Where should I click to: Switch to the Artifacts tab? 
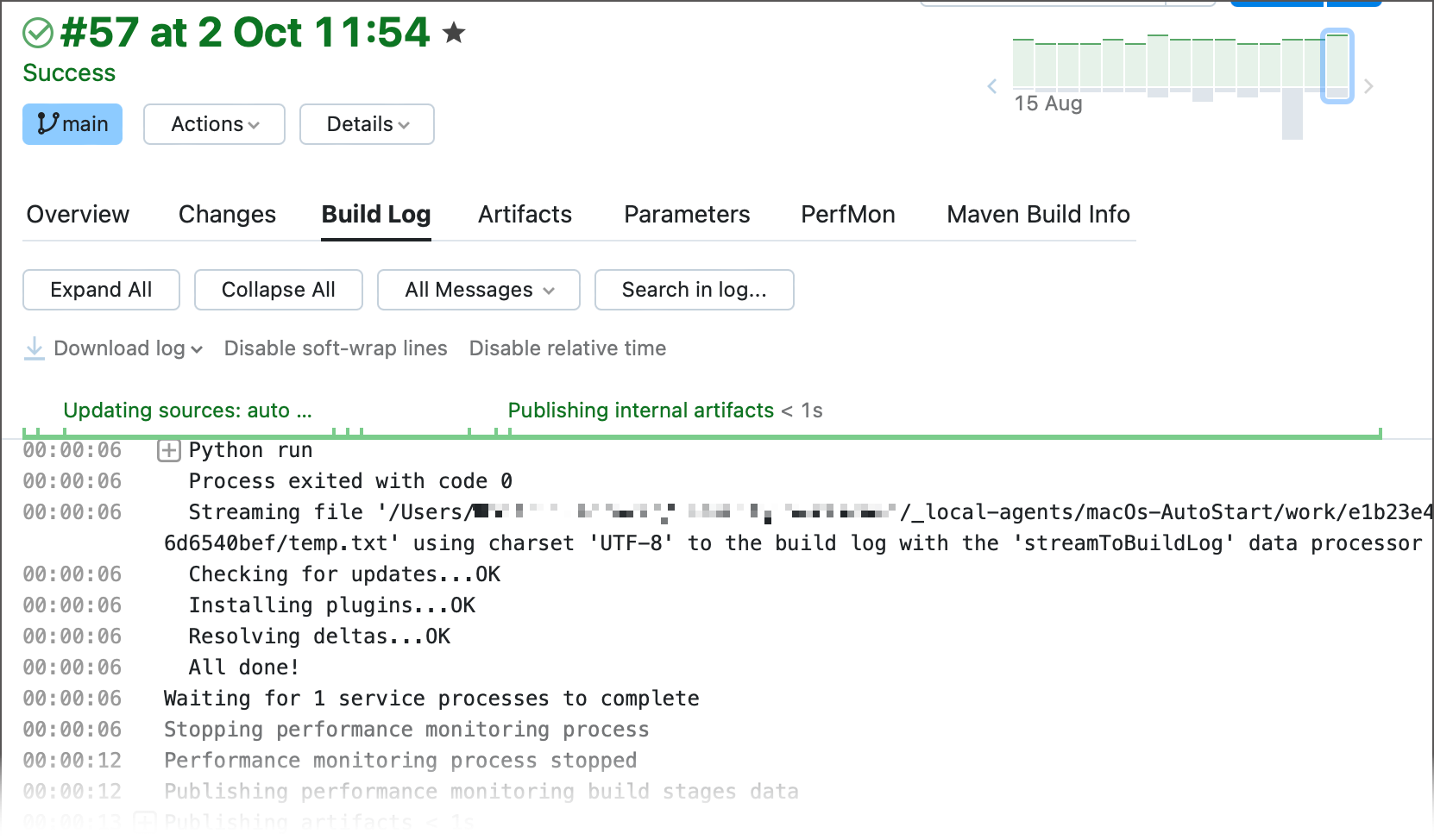coord(525,215)
